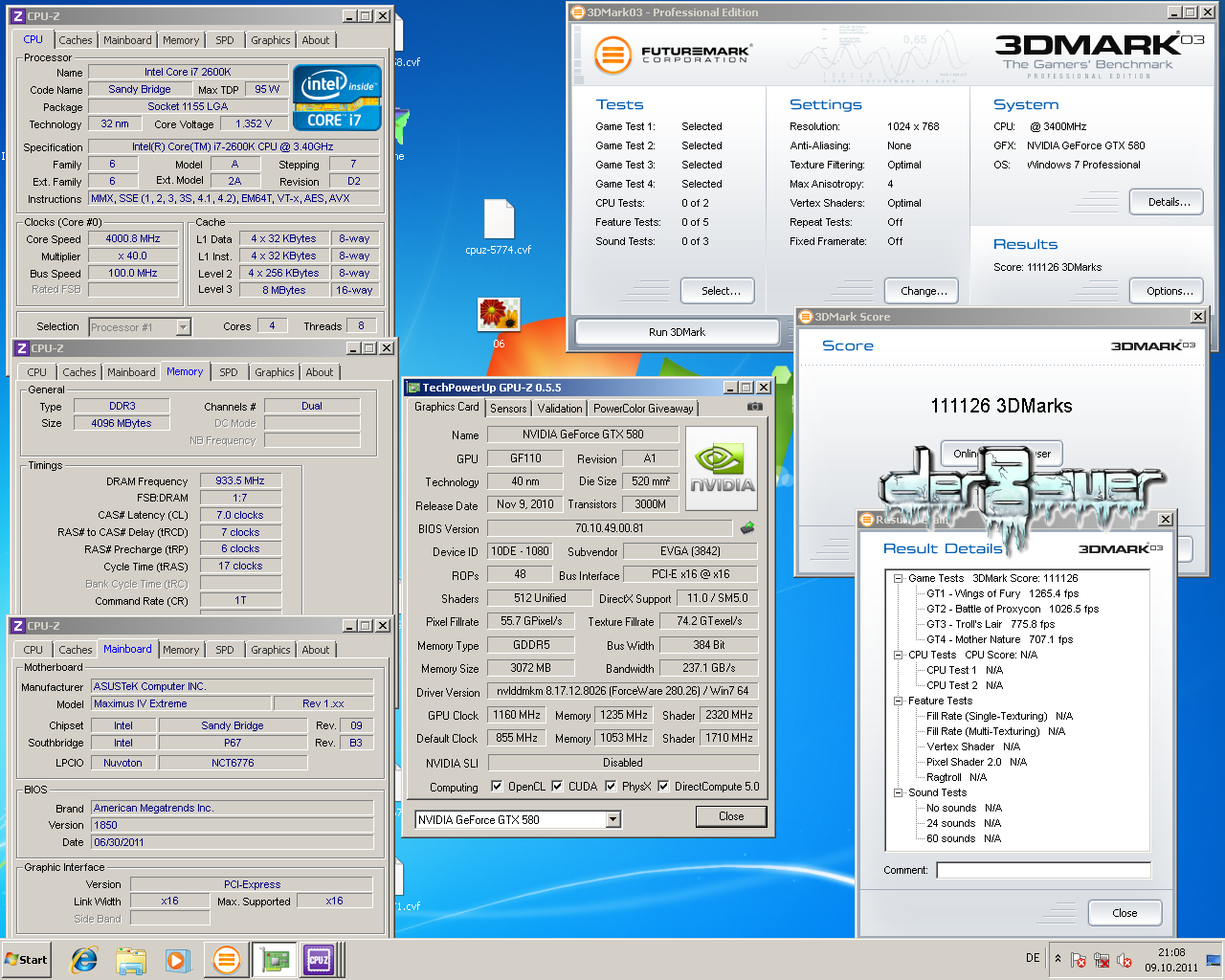1225x980 pixels.
Task: Click Close button in Result Details
Action: coord(1125,913)
